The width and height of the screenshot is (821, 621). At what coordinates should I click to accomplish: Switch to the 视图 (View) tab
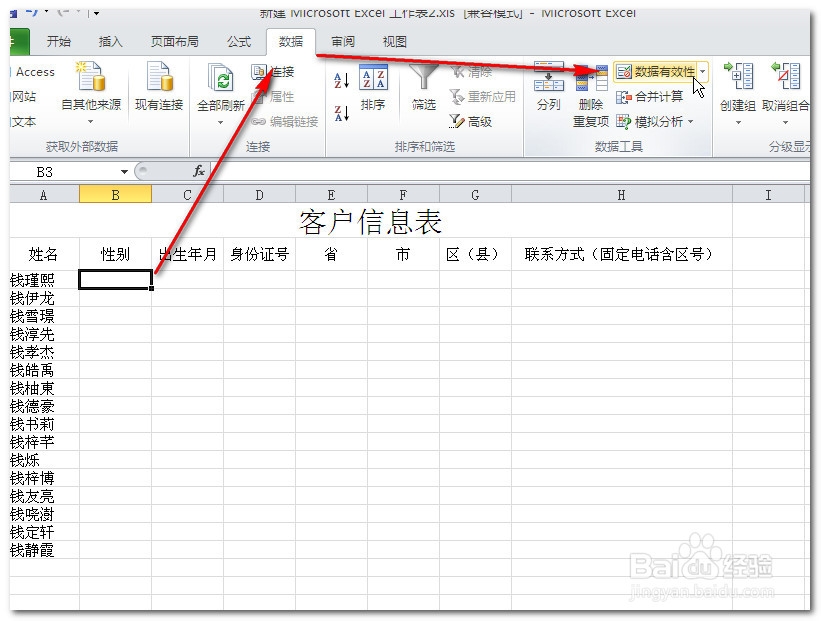point(395,41)
